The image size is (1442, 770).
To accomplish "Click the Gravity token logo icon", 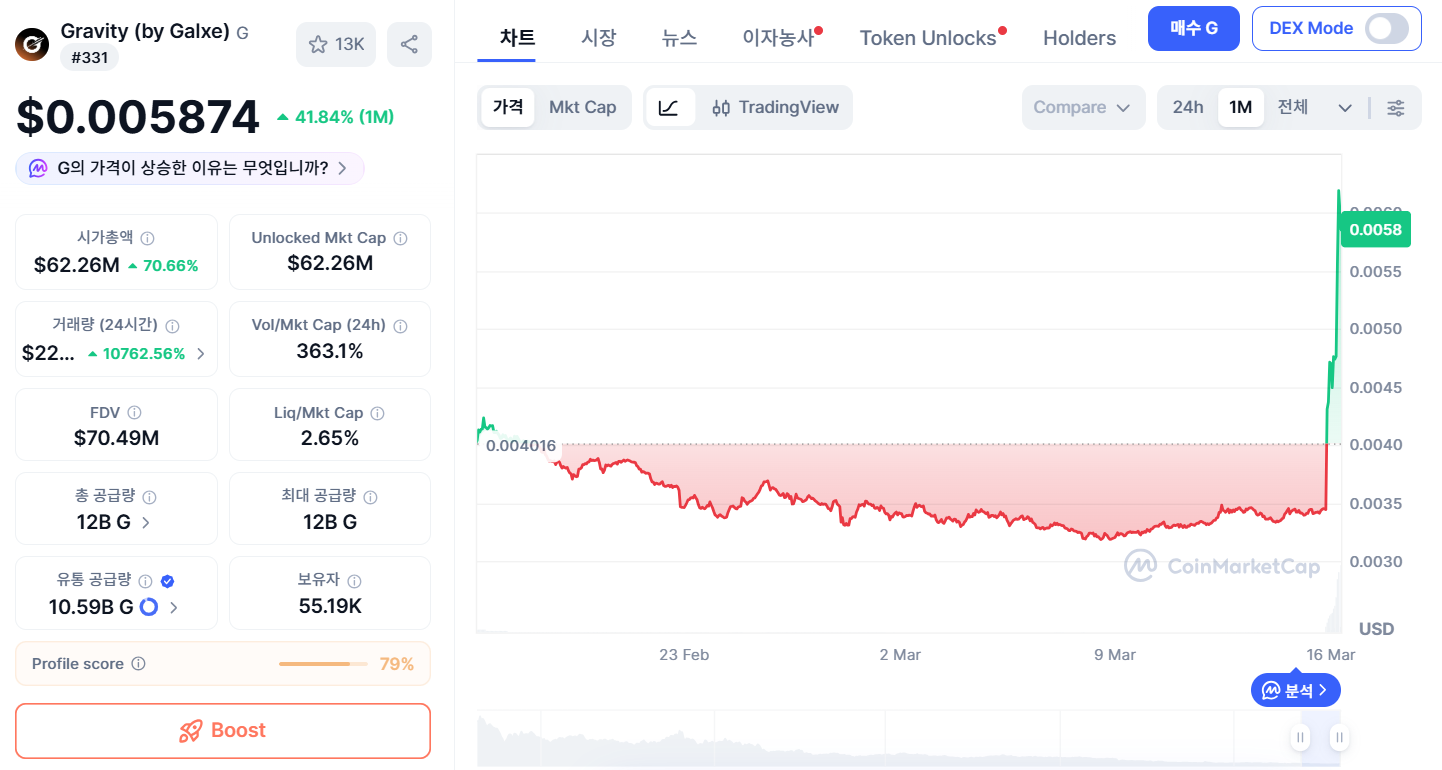I will tap(33, 44).
